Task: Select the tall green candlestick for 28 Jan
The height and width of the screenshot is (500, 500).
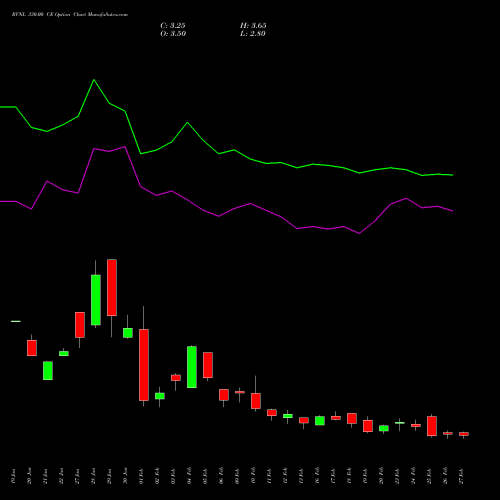Action: [96, 300]
